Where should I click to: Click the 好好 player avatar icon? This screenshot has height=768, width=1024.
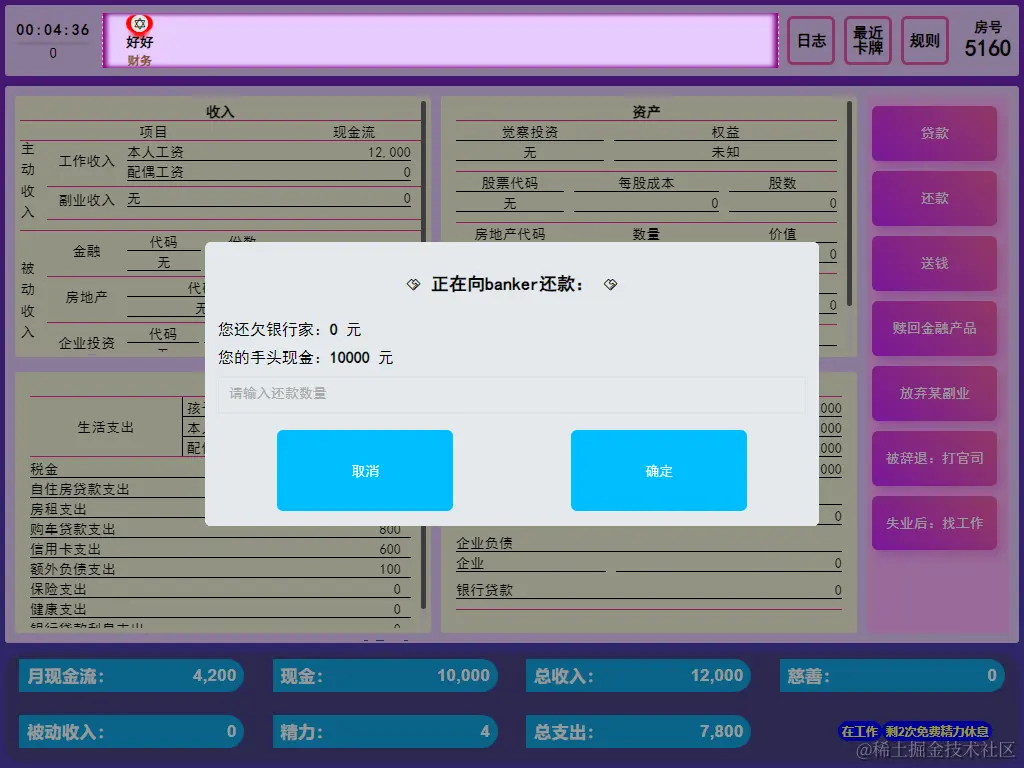tap(139, 25)
